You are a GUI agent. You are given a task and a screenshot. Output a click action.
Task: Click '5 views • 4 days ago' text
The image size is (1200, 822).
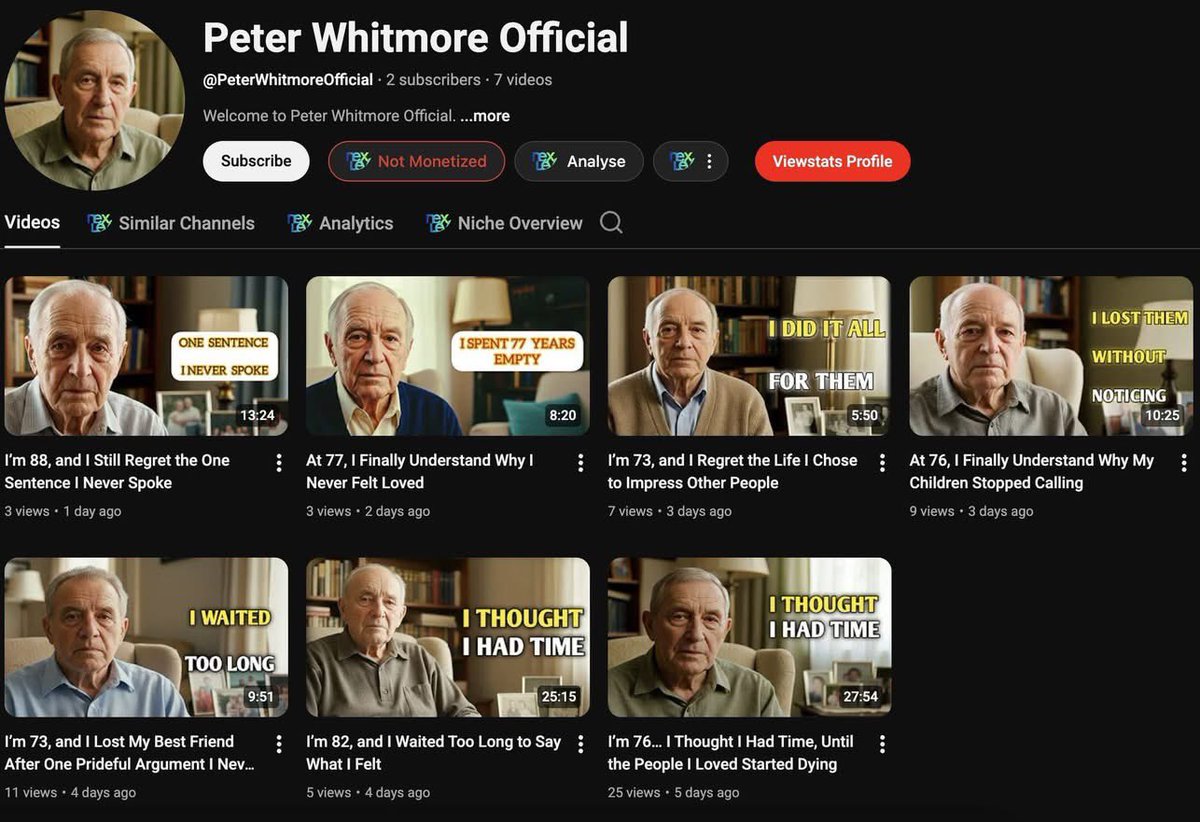click(x=368, y=792)
